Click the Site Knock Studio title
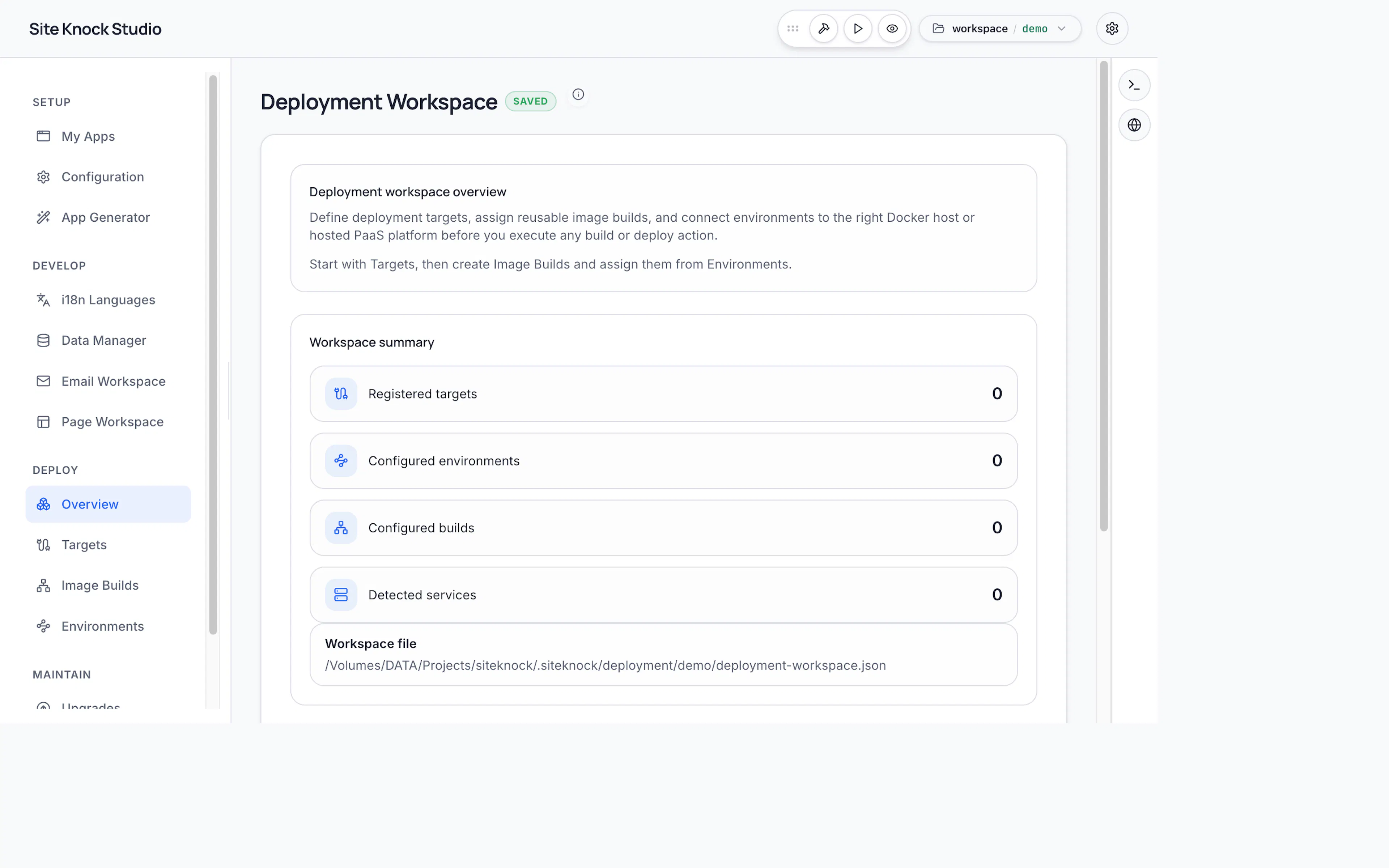 tap(95, 29)
